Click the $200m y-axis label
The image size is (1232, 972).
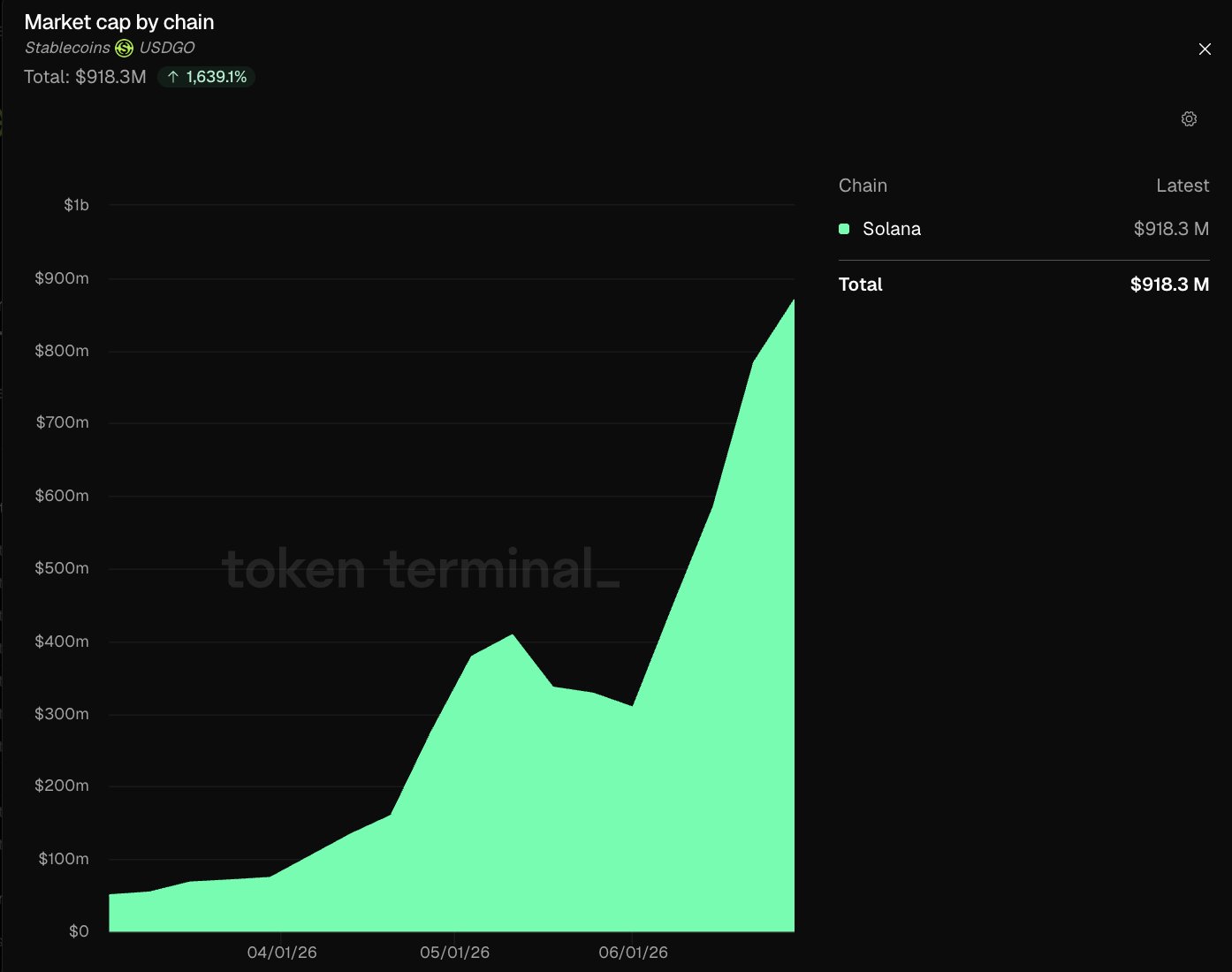coord(62,786)
